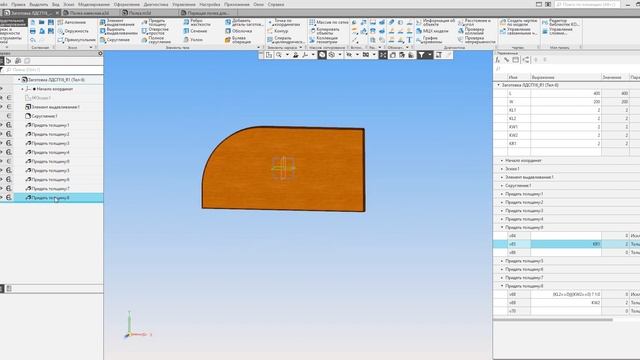The image size is (640, 360).
Task: Expand Эскиз:1 in variables panel
Action: (x=502, y=169)
